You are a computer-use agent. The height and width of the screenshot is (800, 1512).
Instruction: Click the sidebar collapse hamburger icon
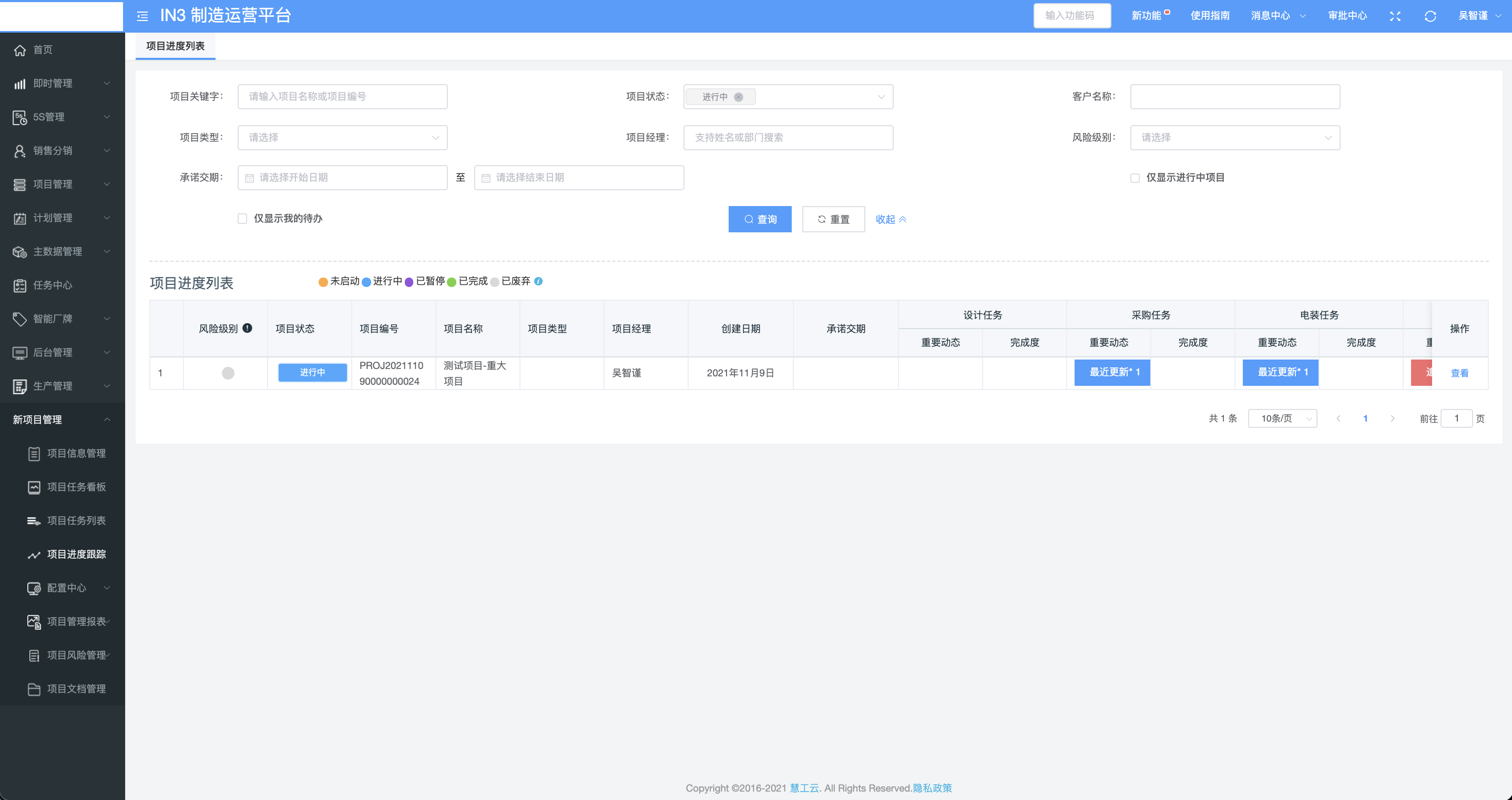pos(142,16)
